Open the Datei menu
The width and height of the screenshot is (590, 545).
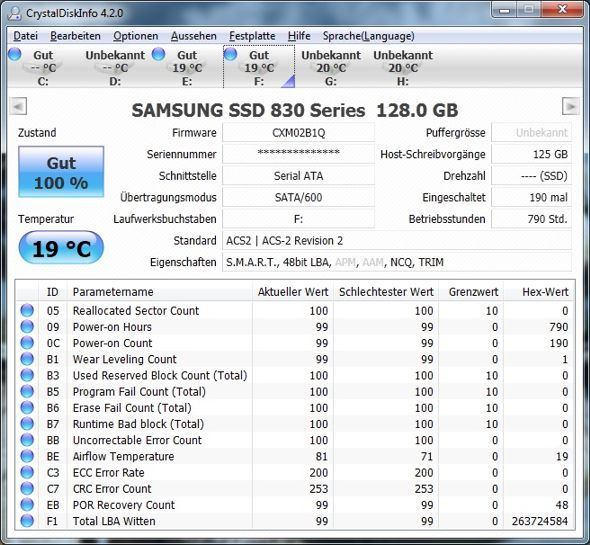click(x=26, y=36)
